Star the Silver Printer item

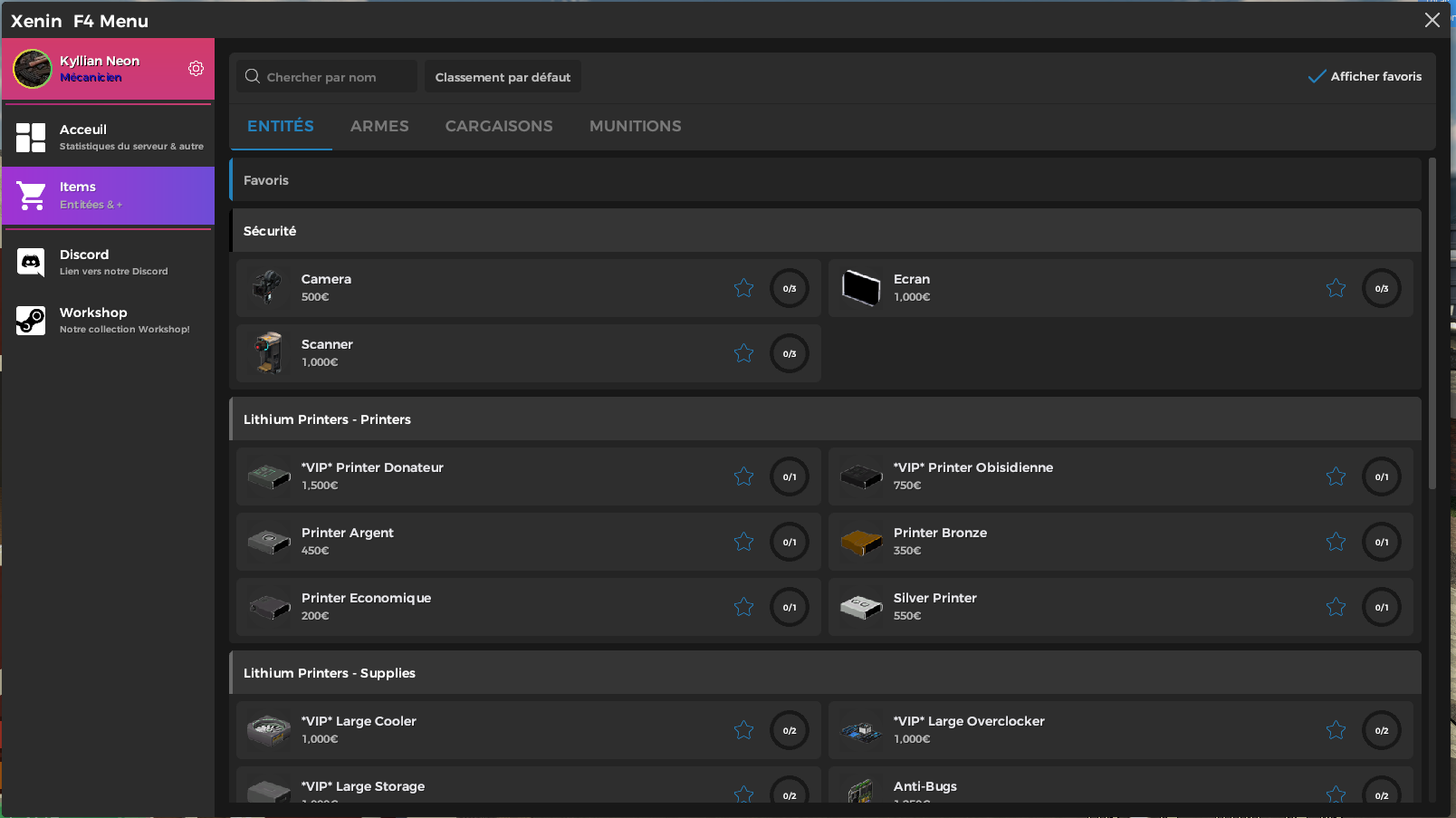pos(1336,607)
